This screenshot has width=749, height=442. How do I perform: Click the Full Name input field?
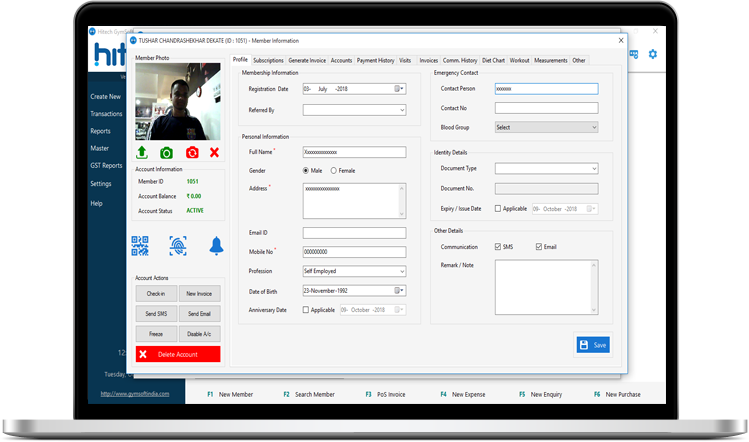tap(354, 152)
